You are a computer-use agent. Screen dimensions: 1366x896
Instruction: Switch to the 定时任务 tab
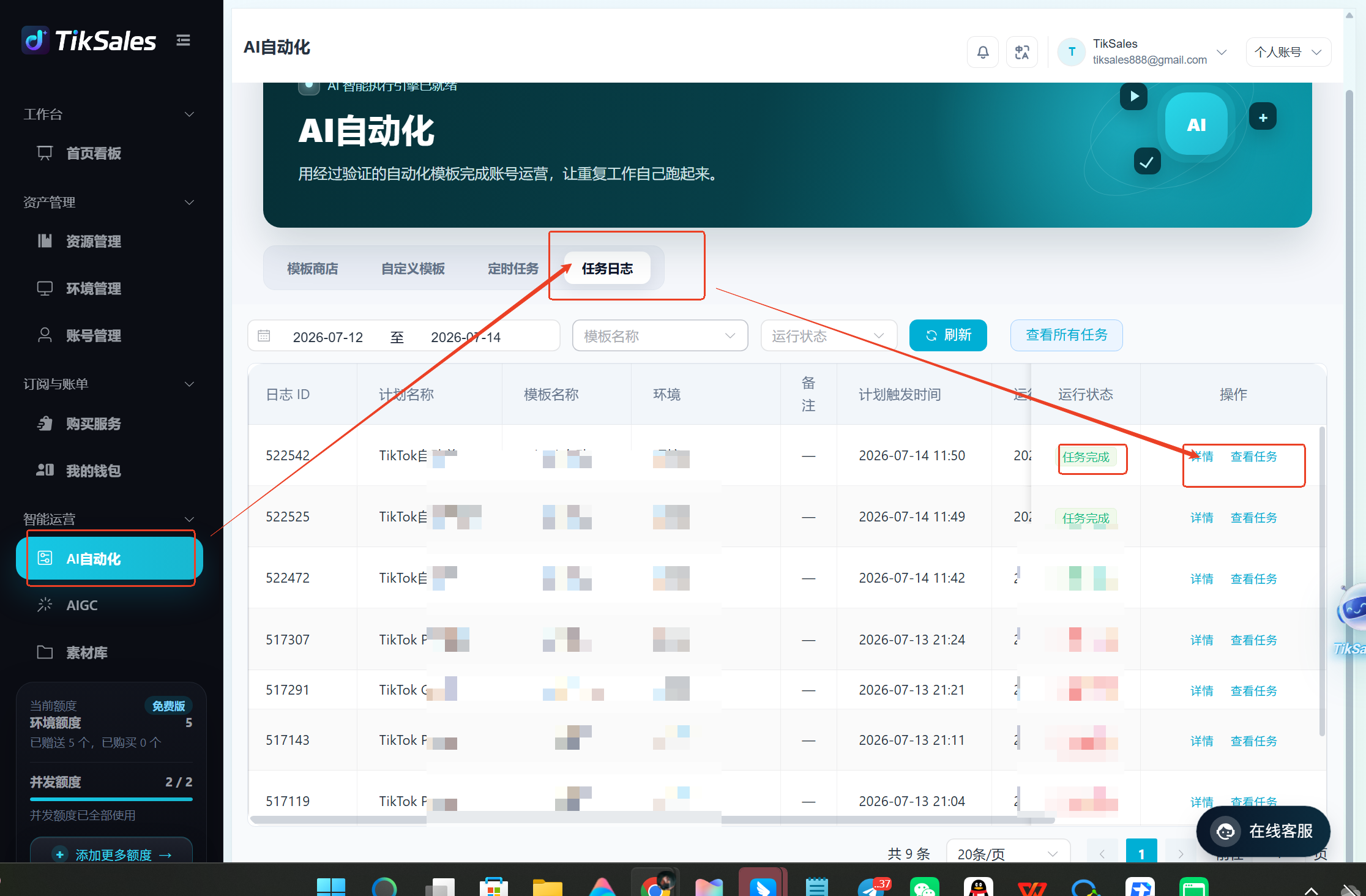[x=513, y=269]
